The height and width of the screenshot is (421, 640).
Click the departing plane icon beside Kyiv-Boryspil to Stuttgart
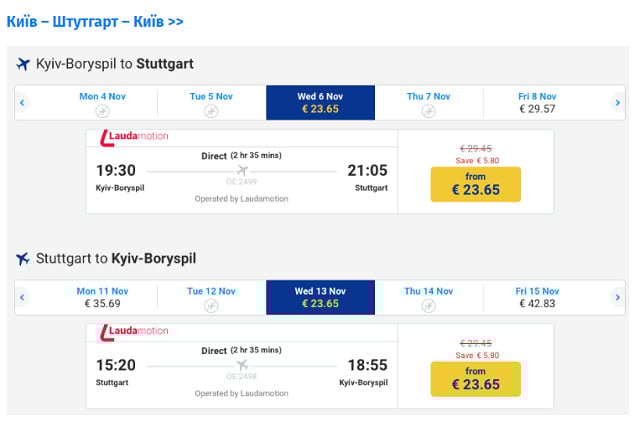tap(23, 65)
